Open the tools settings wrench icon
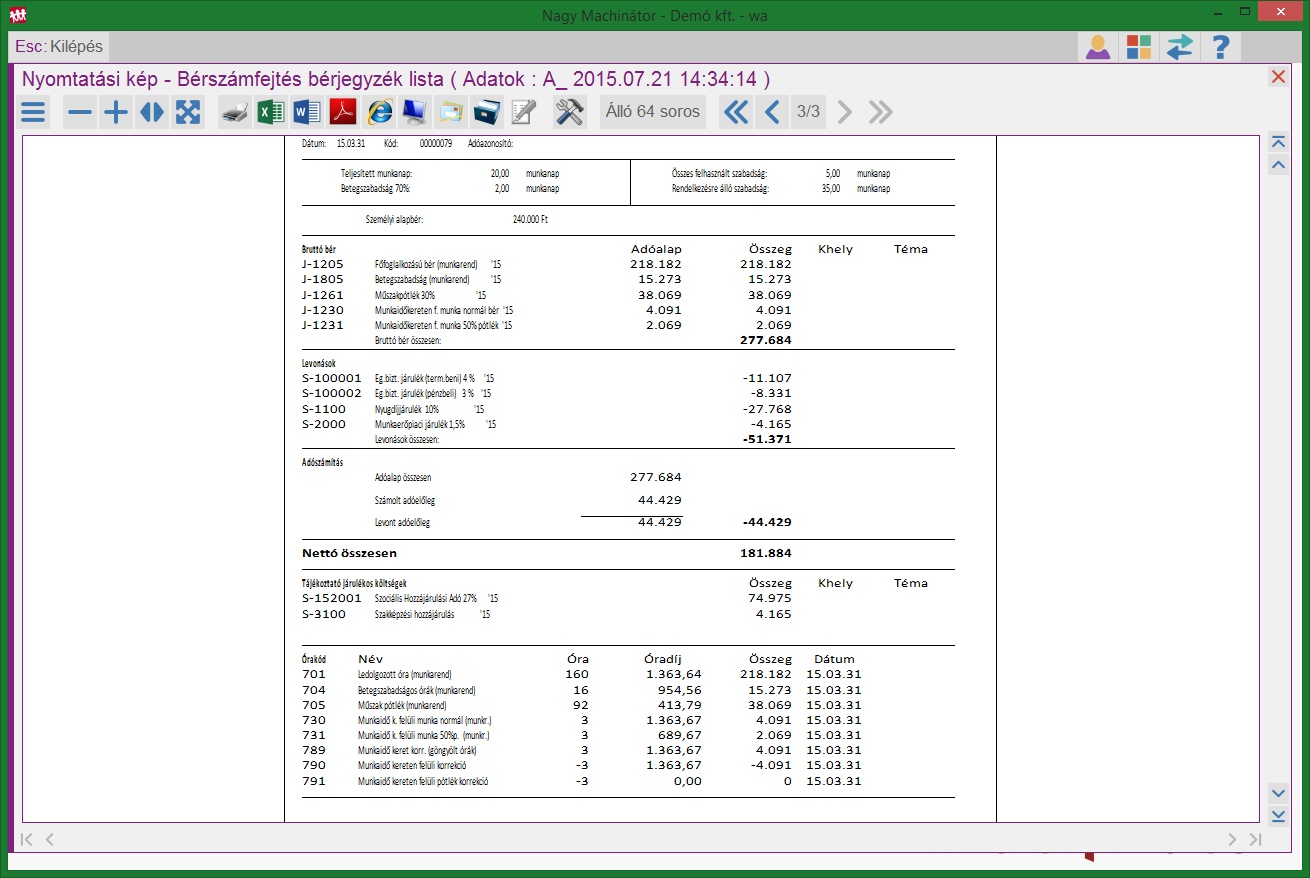This screenshot has height=878, width=1310. pyautogui.click(x=569, y=112)
